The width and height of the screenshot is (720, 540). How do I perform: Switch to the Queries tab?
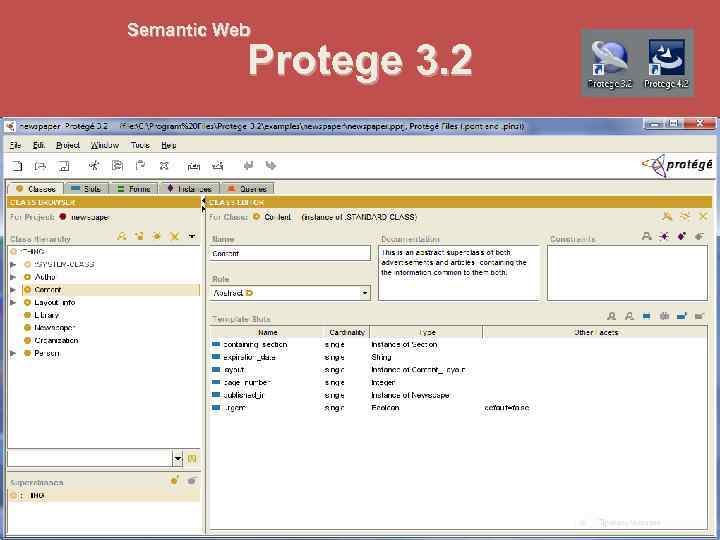(x=247, y=189)
